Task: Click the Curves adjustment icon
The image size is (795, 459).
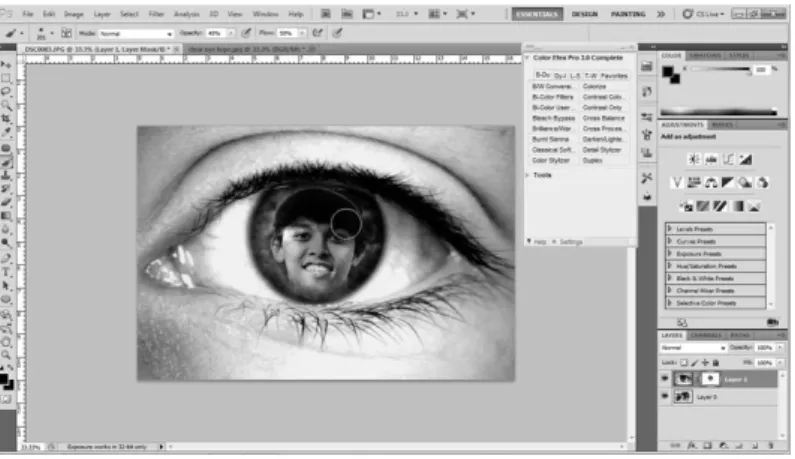Action: tap(728, 159)
